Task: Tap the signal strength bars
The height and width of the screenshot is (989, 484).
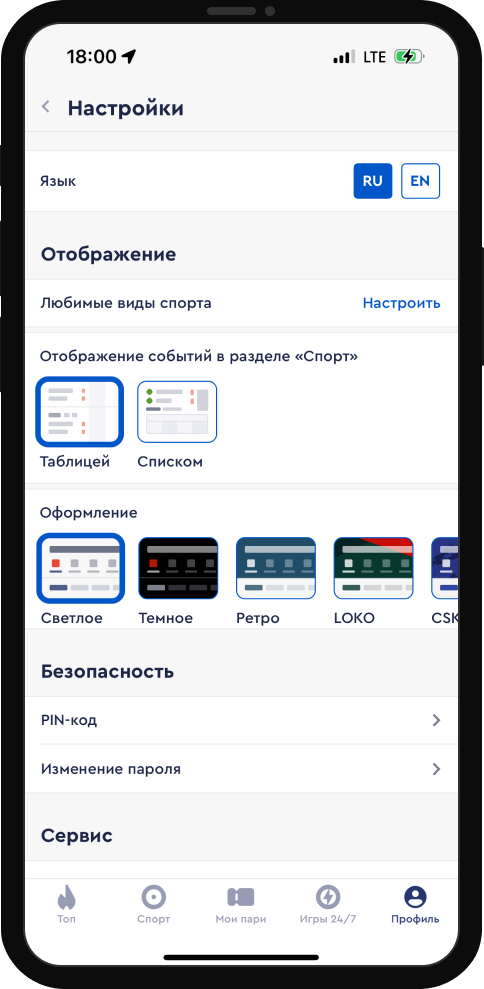Action: point(344,57)
